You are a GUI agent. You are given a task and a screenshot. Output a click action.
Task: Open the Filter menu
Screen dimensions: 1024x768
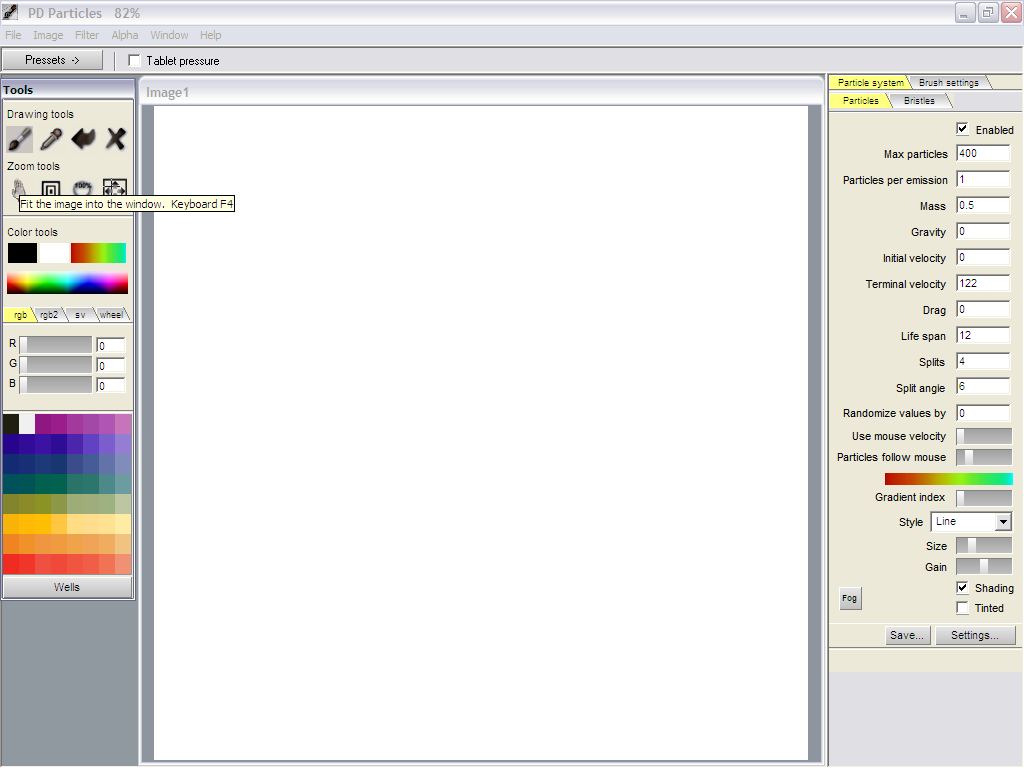pos(87,35)
